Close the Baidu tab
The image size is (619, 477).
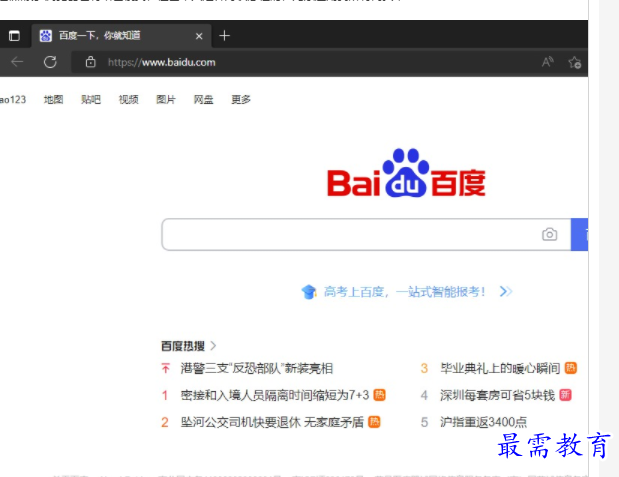199,36
